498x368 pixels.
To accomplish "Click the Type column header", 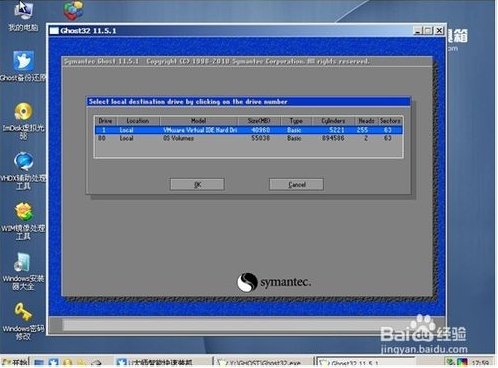I will click(296, 121).
